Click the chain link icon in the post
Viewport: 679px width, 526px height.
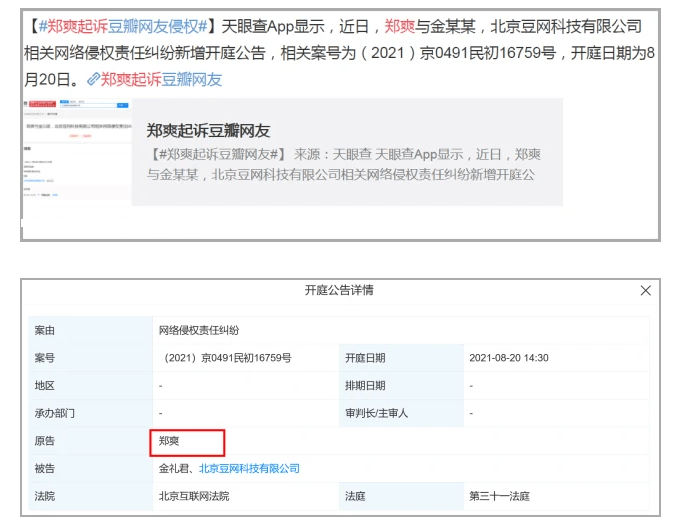point(93,79)
